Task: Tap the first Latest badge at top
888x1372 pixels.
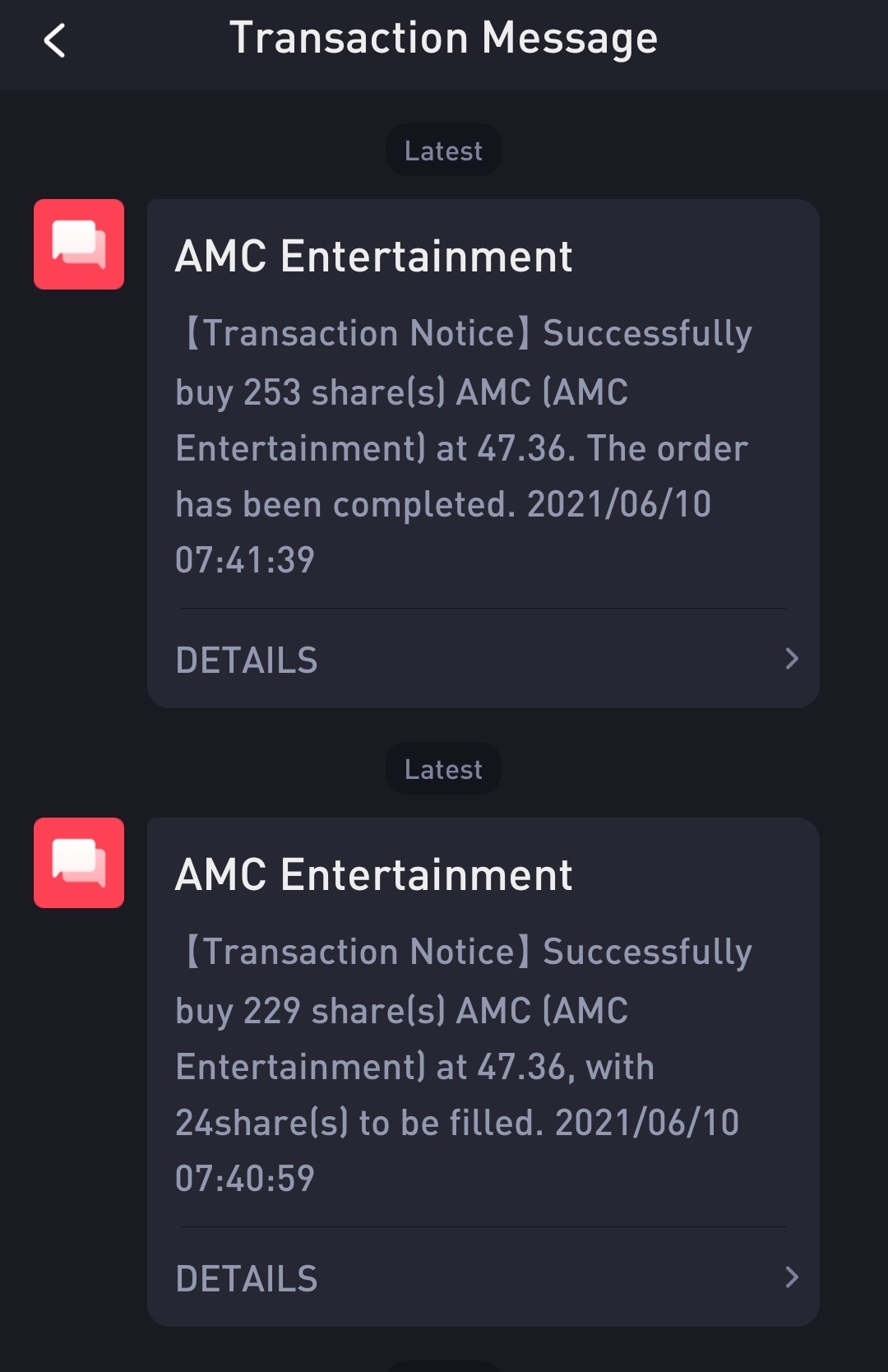Action: tap(443, 151)
